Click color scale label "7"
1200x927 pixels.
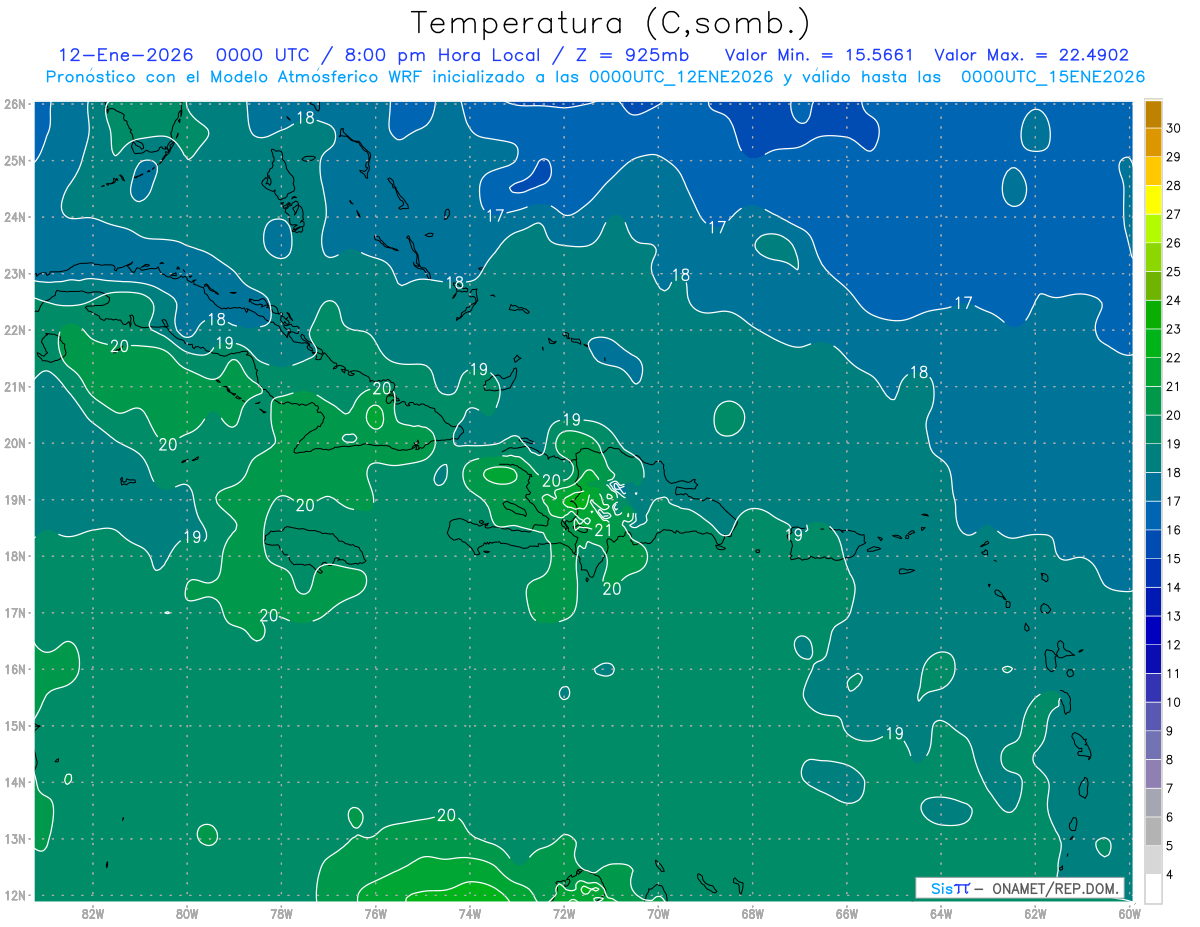click(1170, 788)
